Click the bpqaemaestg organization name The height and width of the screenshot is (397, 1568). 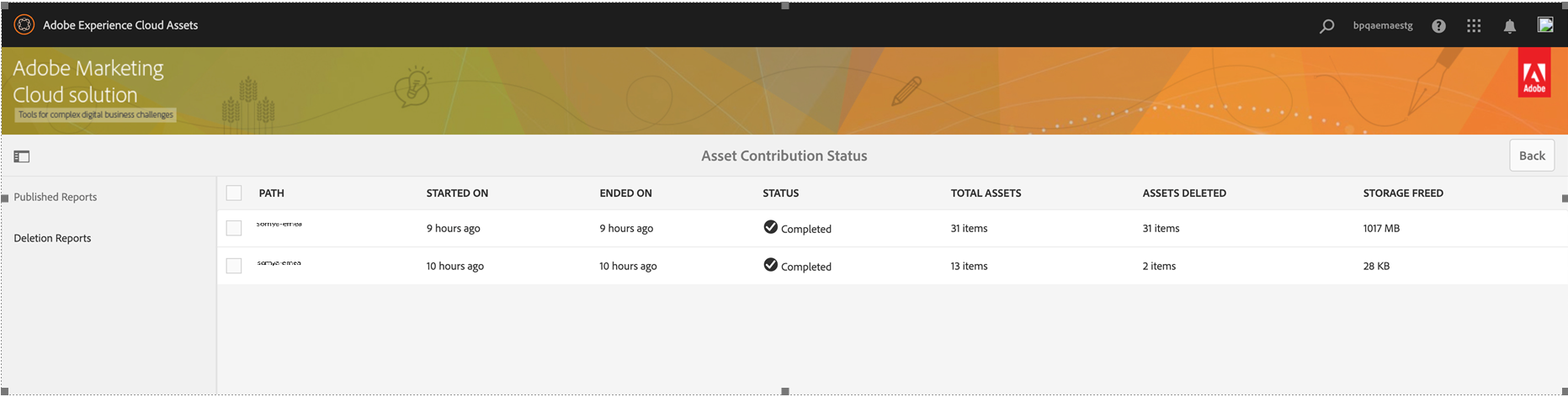click(1383, 25)
